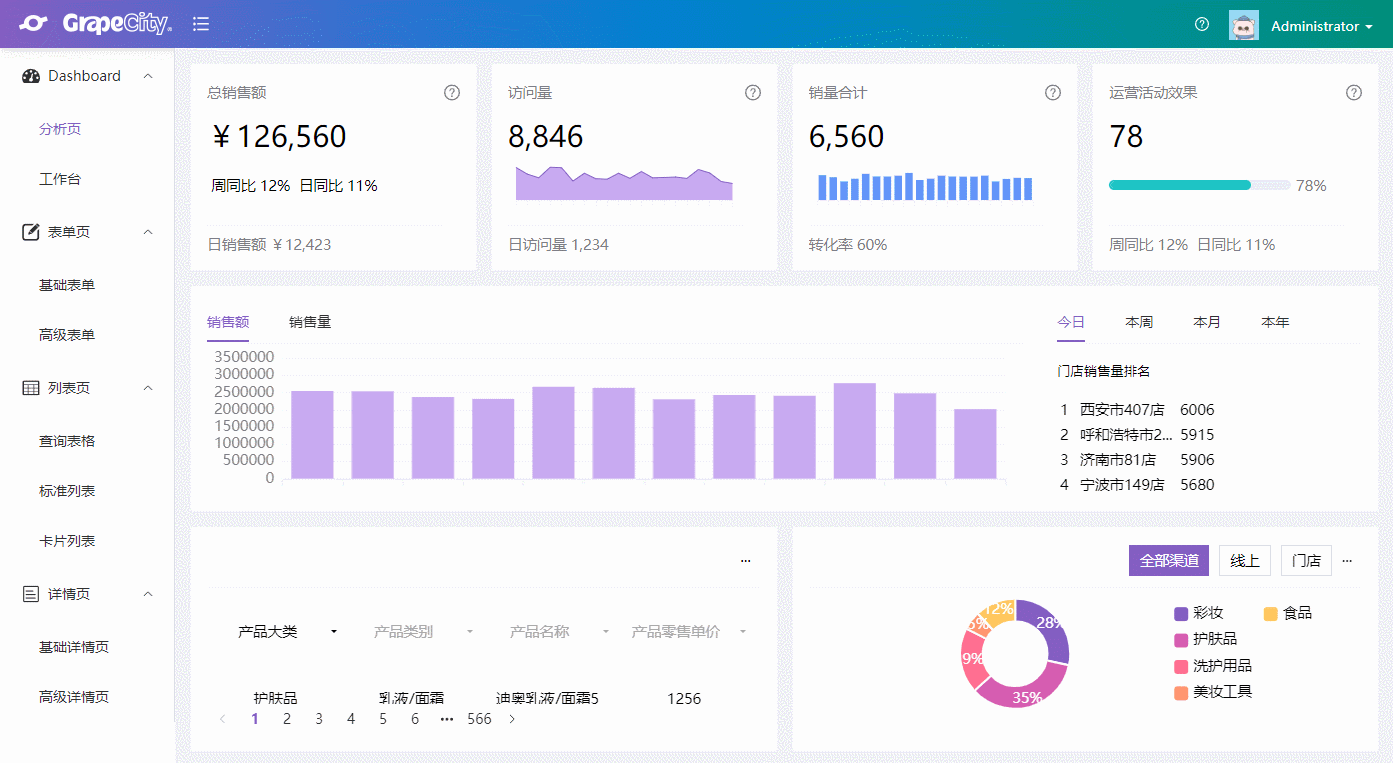Viewport: 1393px width, 763px height.
Task: Click the Administrator avatar icon
Action: tap(1243, 24)
